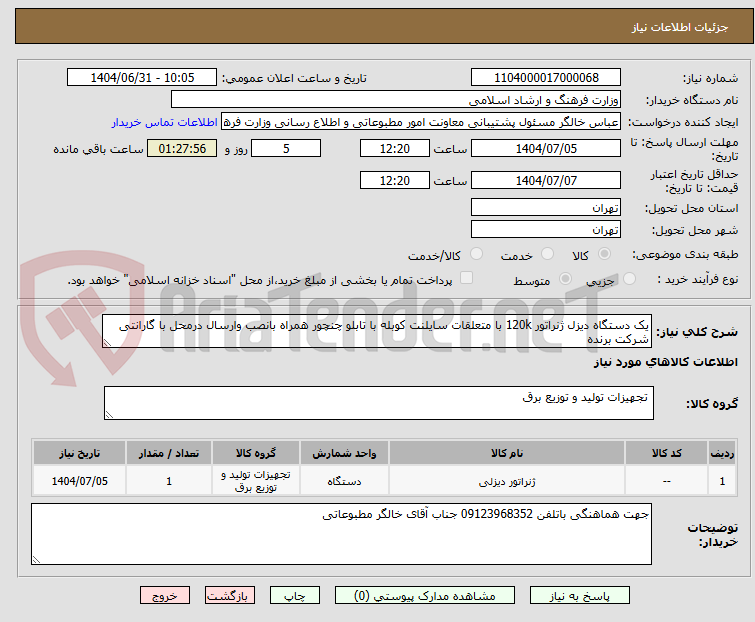The image size is (755, 622).
Task: Open 'مشاهده مدارک پیوستی (0)' attachments button
Action: click(425, 596)
